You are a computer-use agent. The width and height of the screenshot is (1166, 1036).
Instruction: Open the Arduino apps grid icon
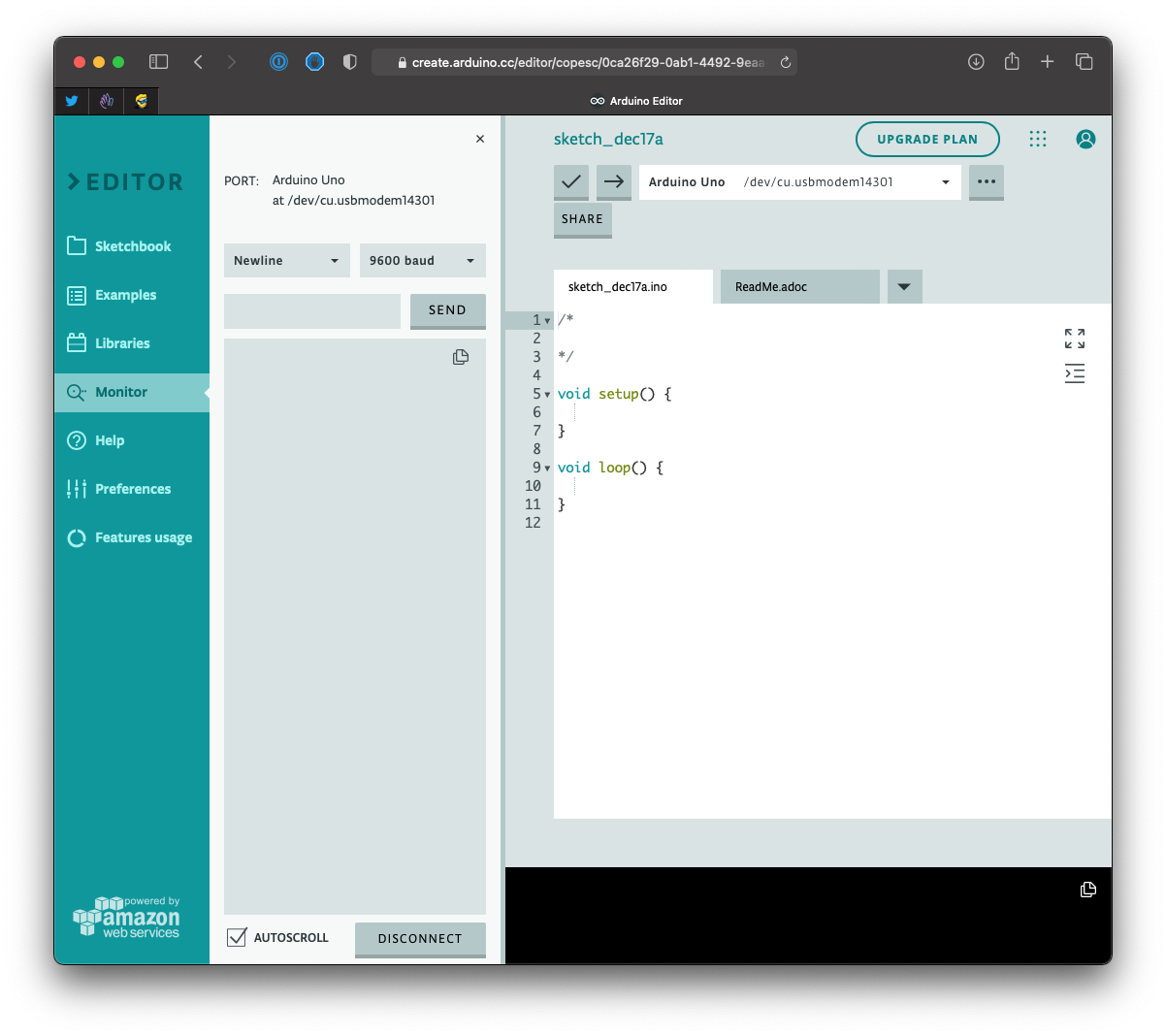1037,139
